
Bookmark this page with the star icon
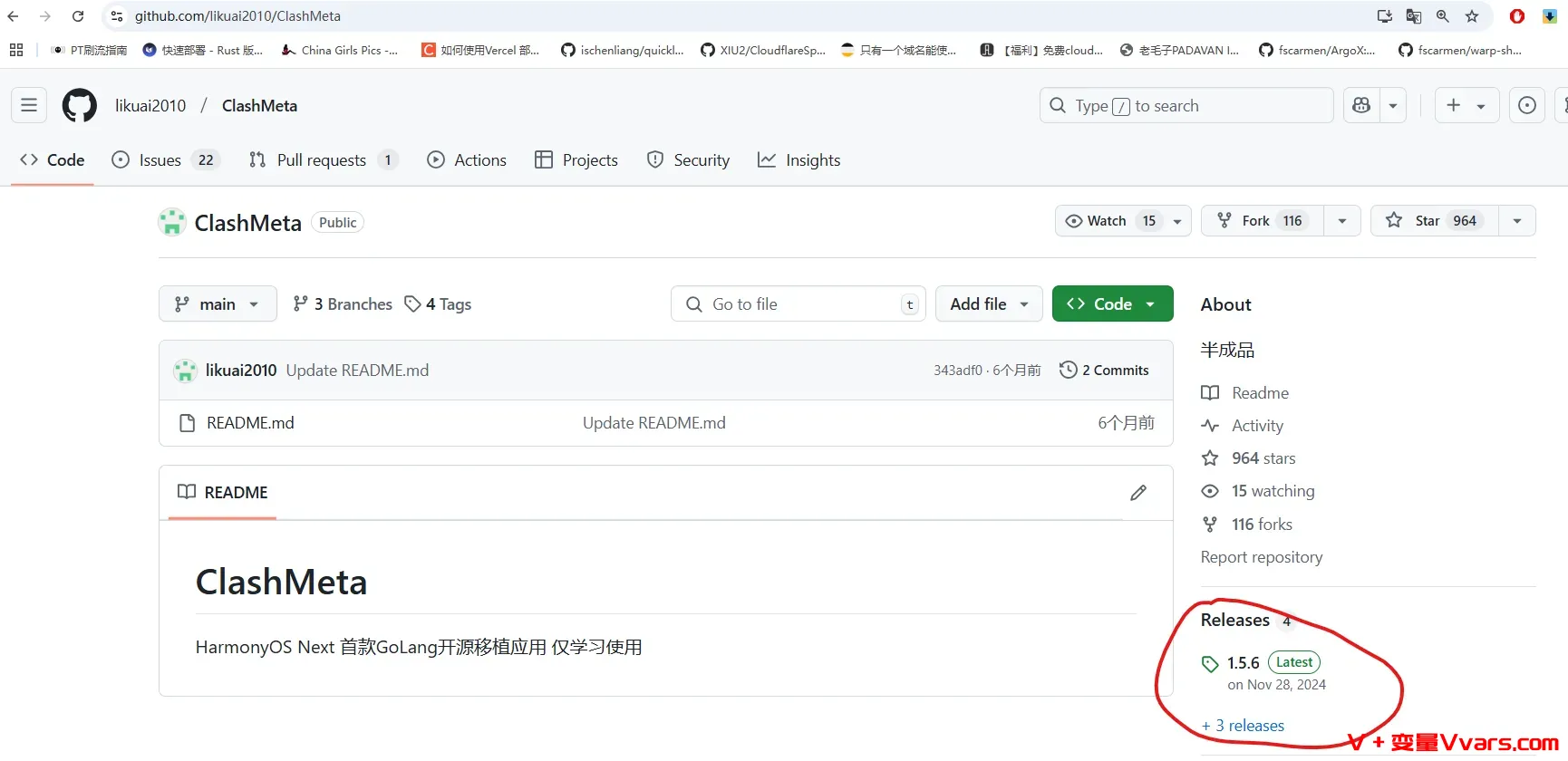pyautogui.click(x=1472, y=16)
